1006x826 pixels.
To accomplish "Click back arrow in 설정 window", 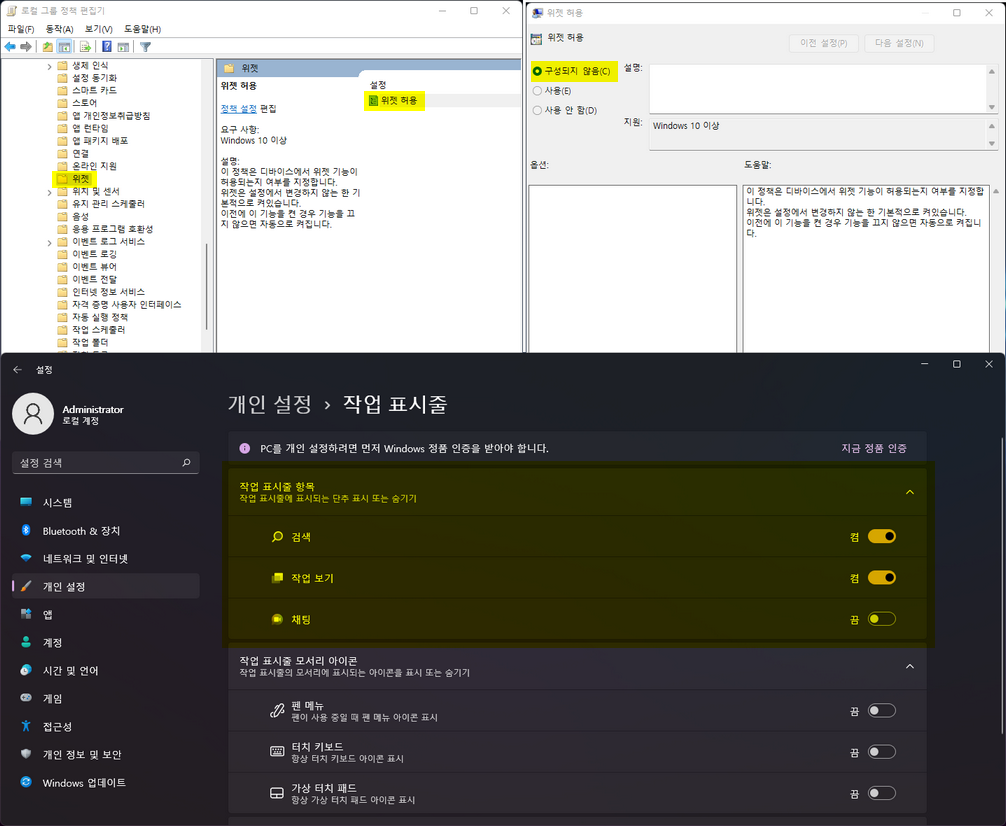I will point(18,370).
